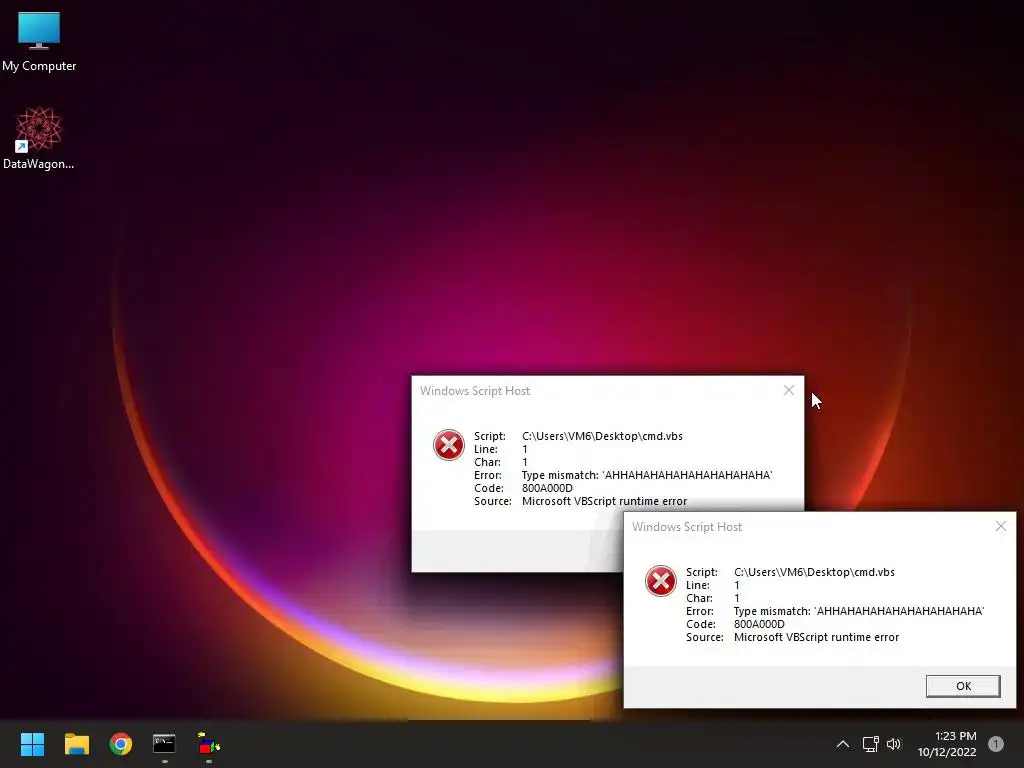
Task: Click the code 800A000D in front dialog
Action: tap(759, 624)
